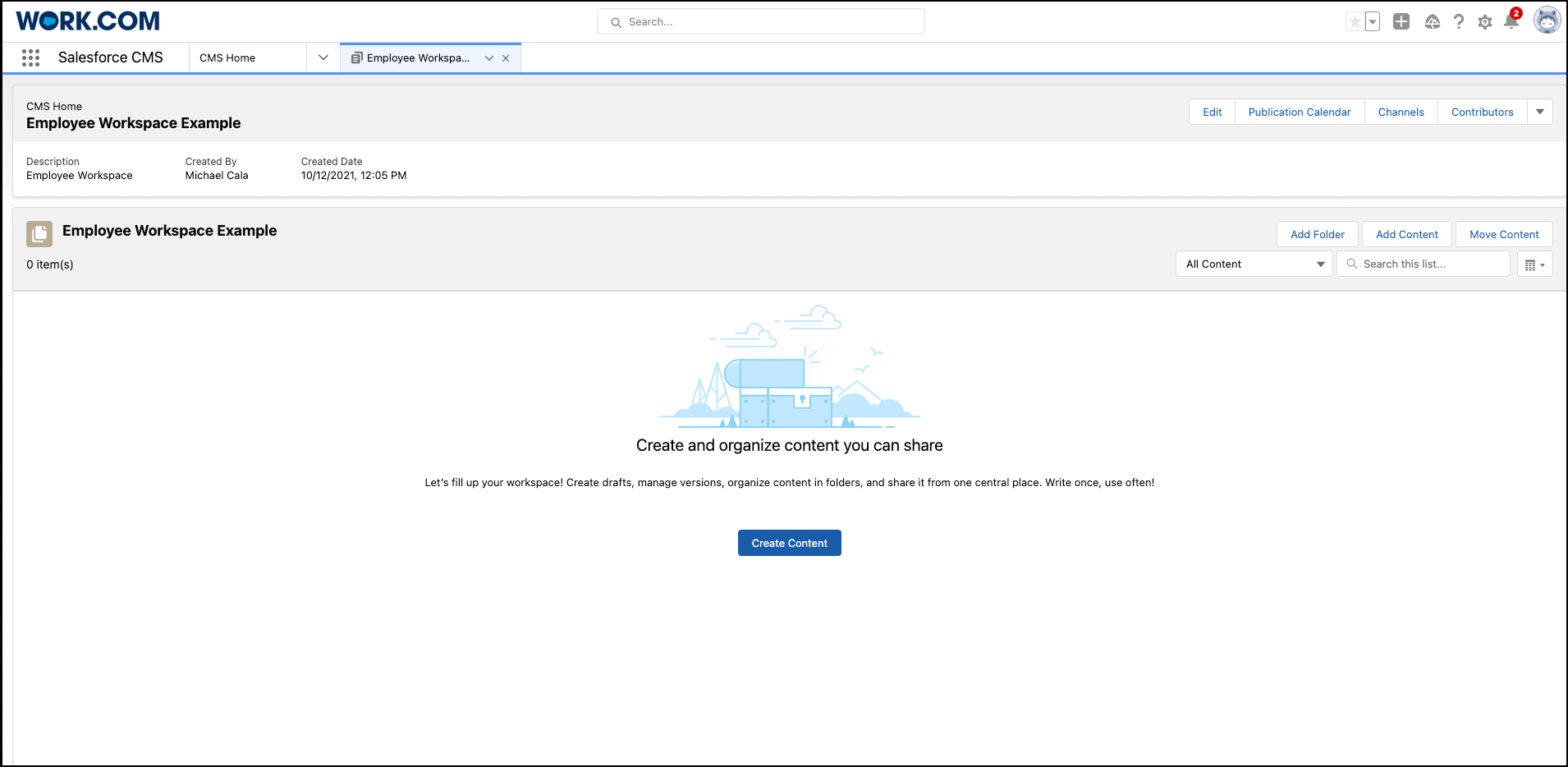1568x767 pixels.
Task: Open the notifications bell icon
Action: (x=1511, y=21)
